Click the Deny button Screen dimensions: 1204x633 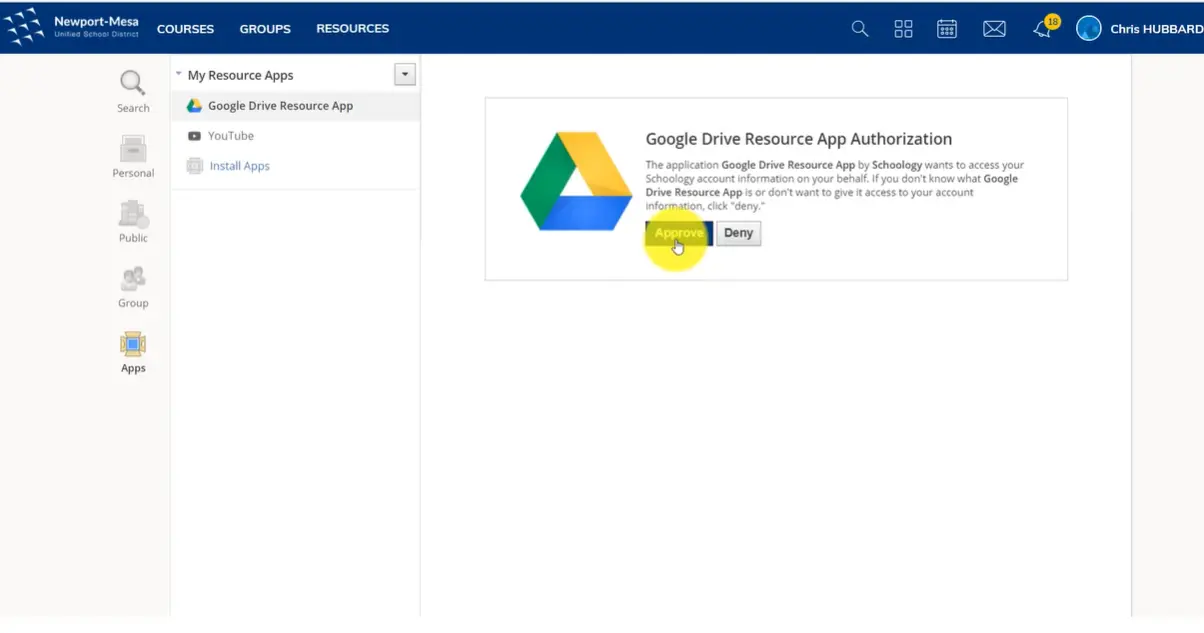point(738,233)
